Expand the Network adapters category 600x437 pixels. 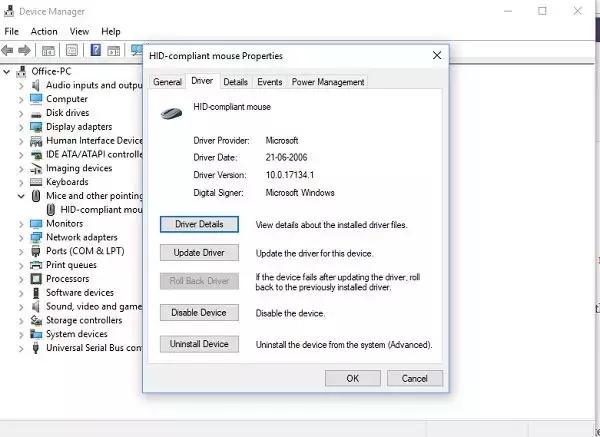pyautogui.click(x=21, y=238)
